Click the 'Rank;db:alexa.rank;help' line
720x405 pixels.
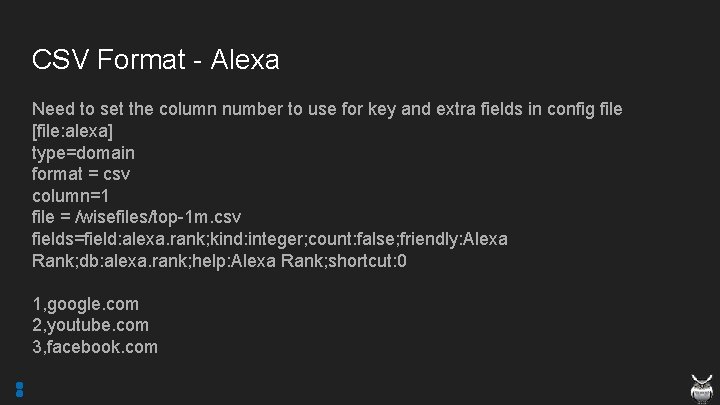219,261
